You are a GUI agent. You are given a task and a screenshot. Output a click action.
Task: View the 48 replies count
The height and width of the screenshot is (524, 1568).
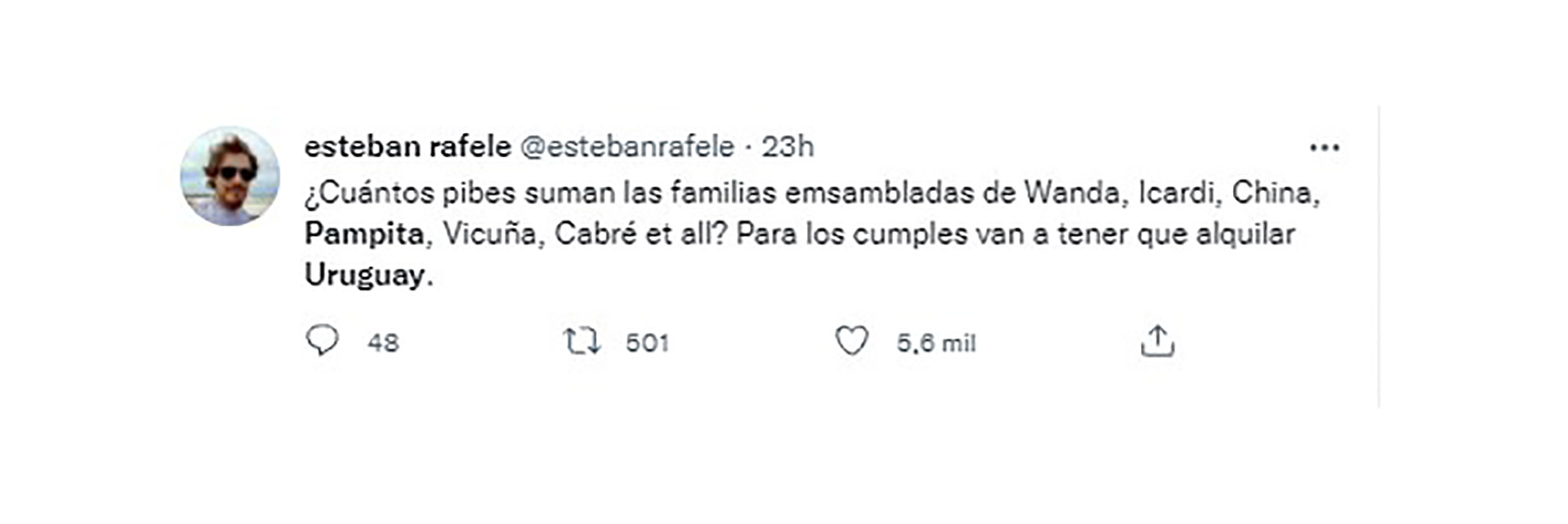point(383,343)
